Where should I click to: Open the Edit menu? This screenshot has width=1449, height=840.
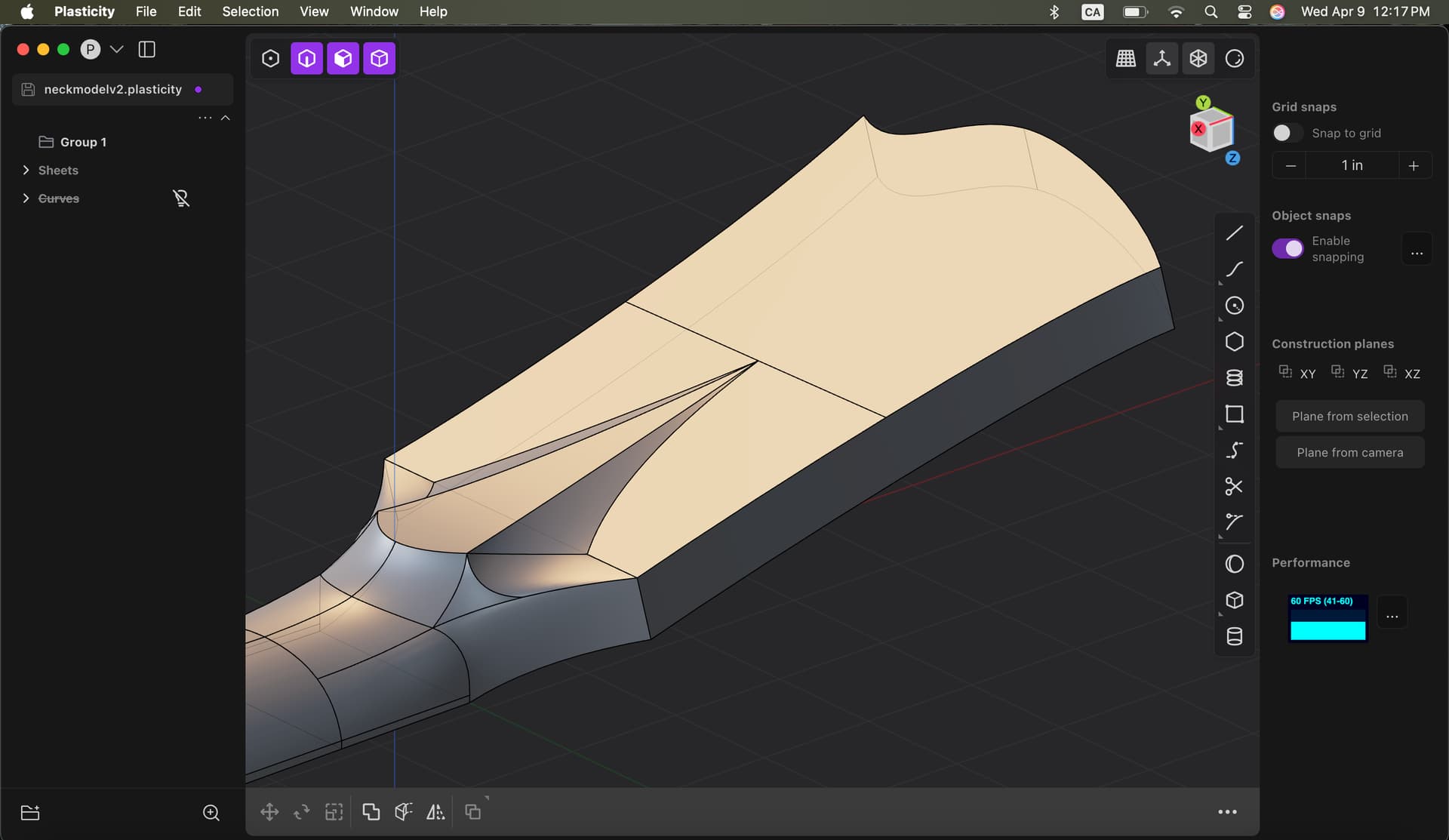click(189, 11)
